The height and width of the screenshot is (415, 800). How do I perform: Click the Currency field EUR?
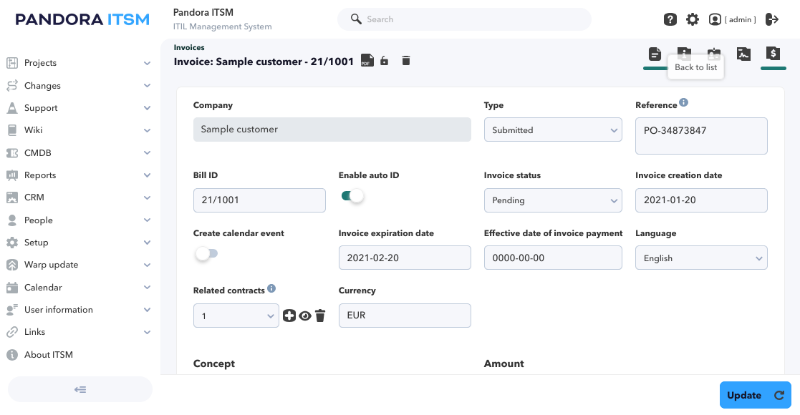click(405, 315)
